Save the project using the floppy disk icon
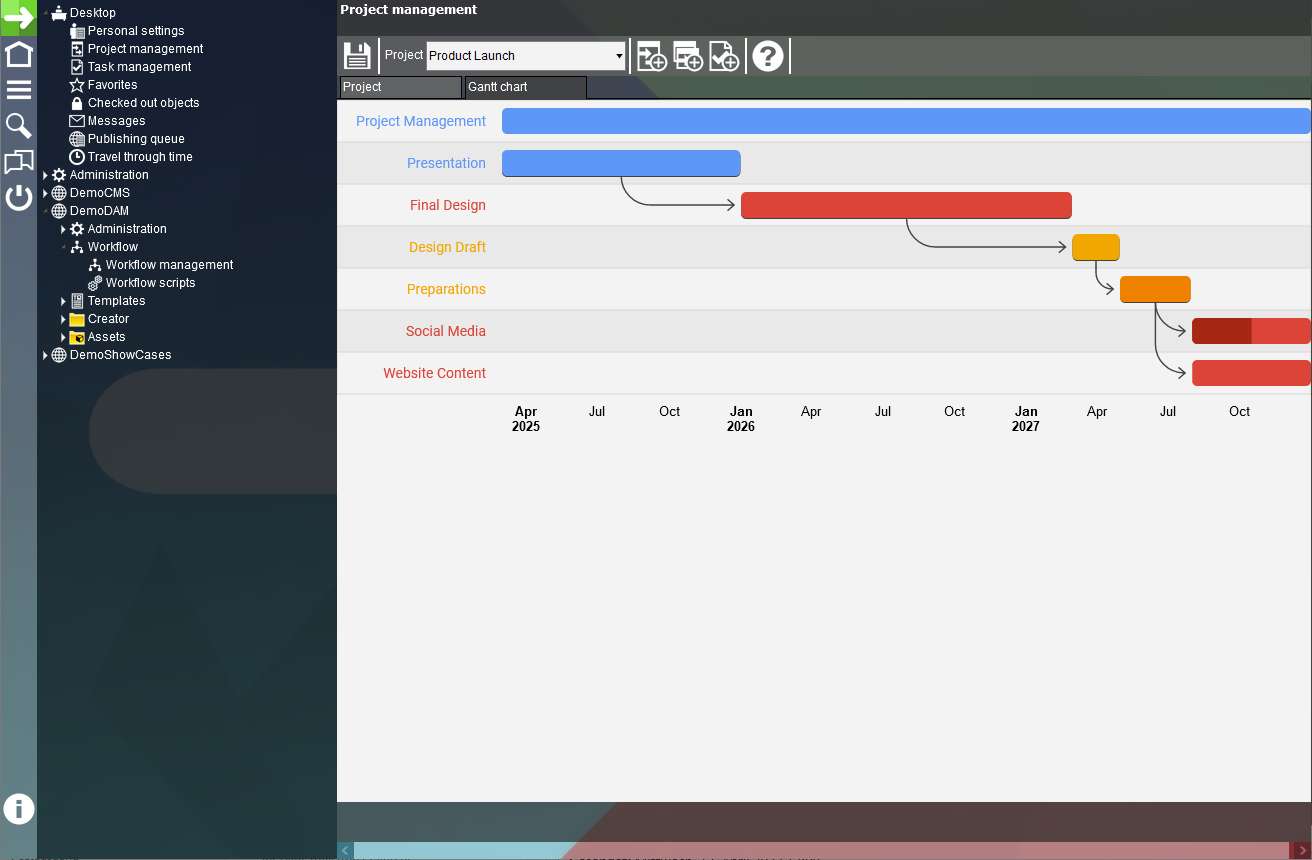This screenshot has width=1312, height=860. click(x=357, y=55)
